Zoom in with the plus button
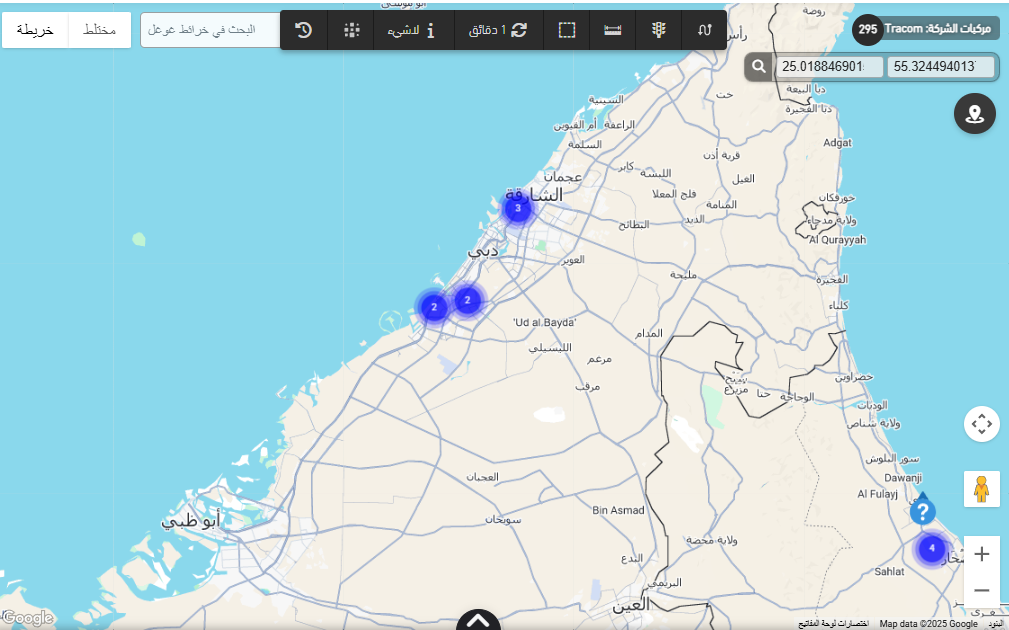The image size is (1009, 630). tap(981, 554)
